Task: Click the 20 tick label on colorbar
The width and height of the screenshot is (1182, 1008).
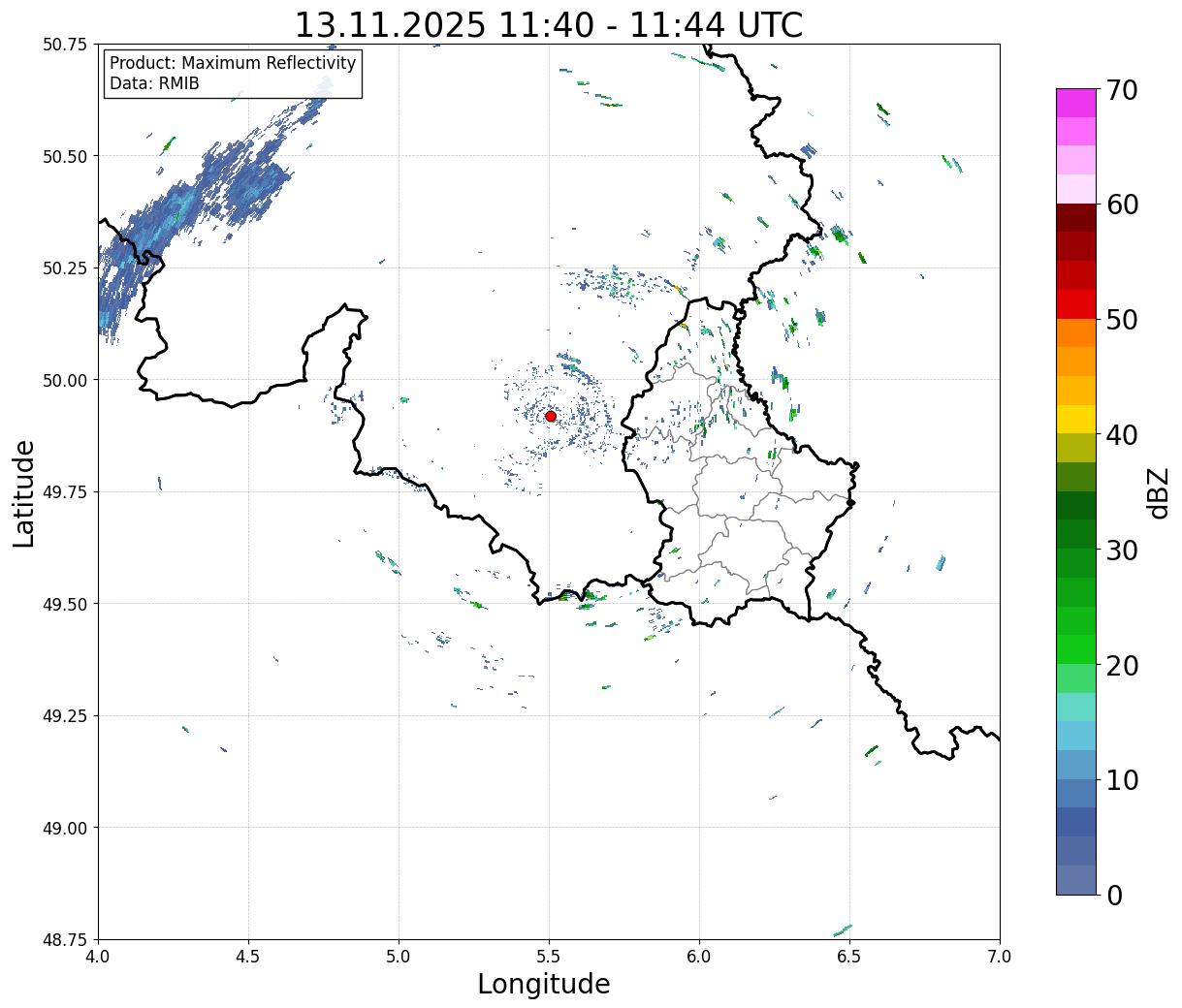Action: tap(1121, 666)
